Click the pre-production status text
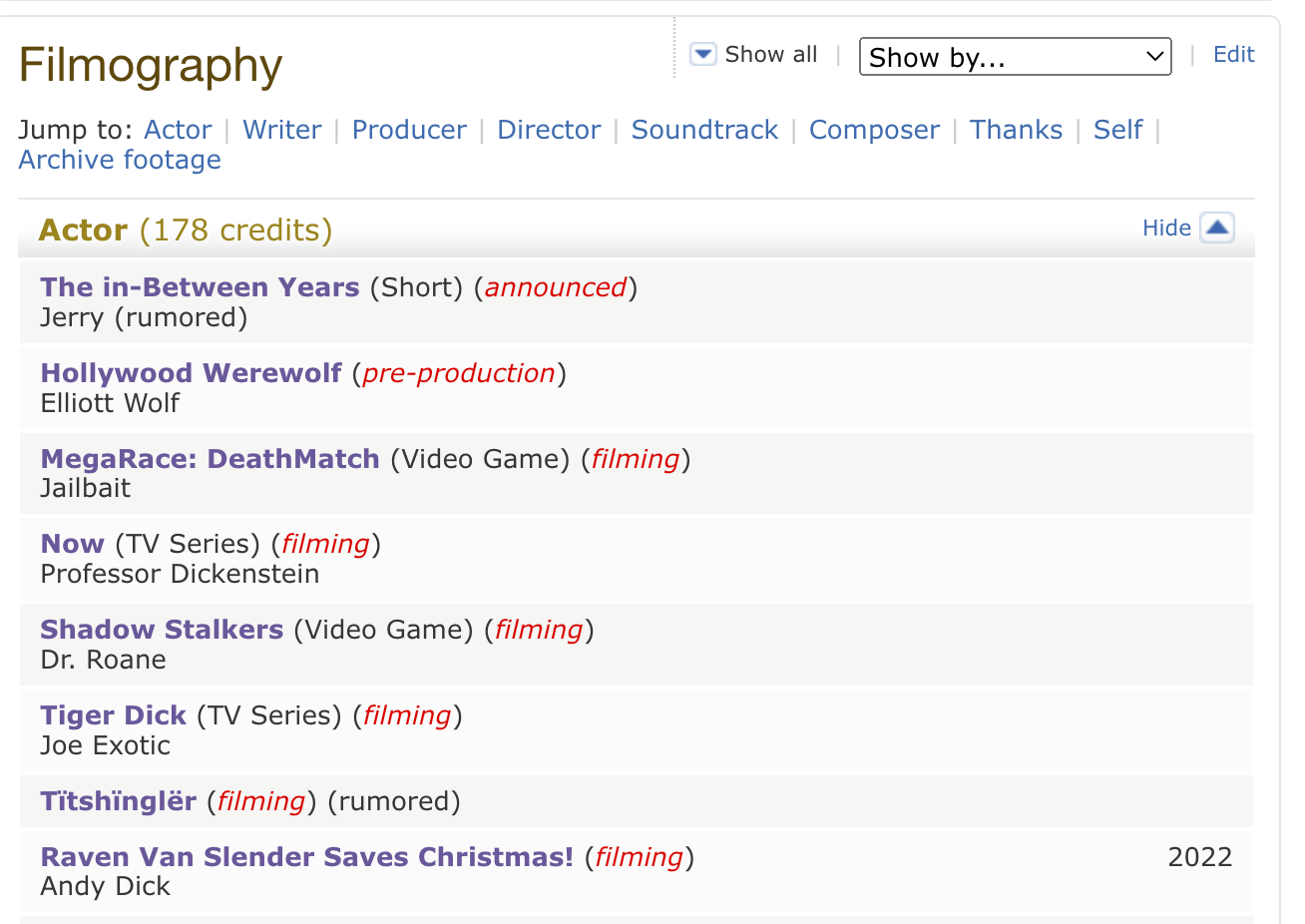The image size is (1305, 924). 459,373
